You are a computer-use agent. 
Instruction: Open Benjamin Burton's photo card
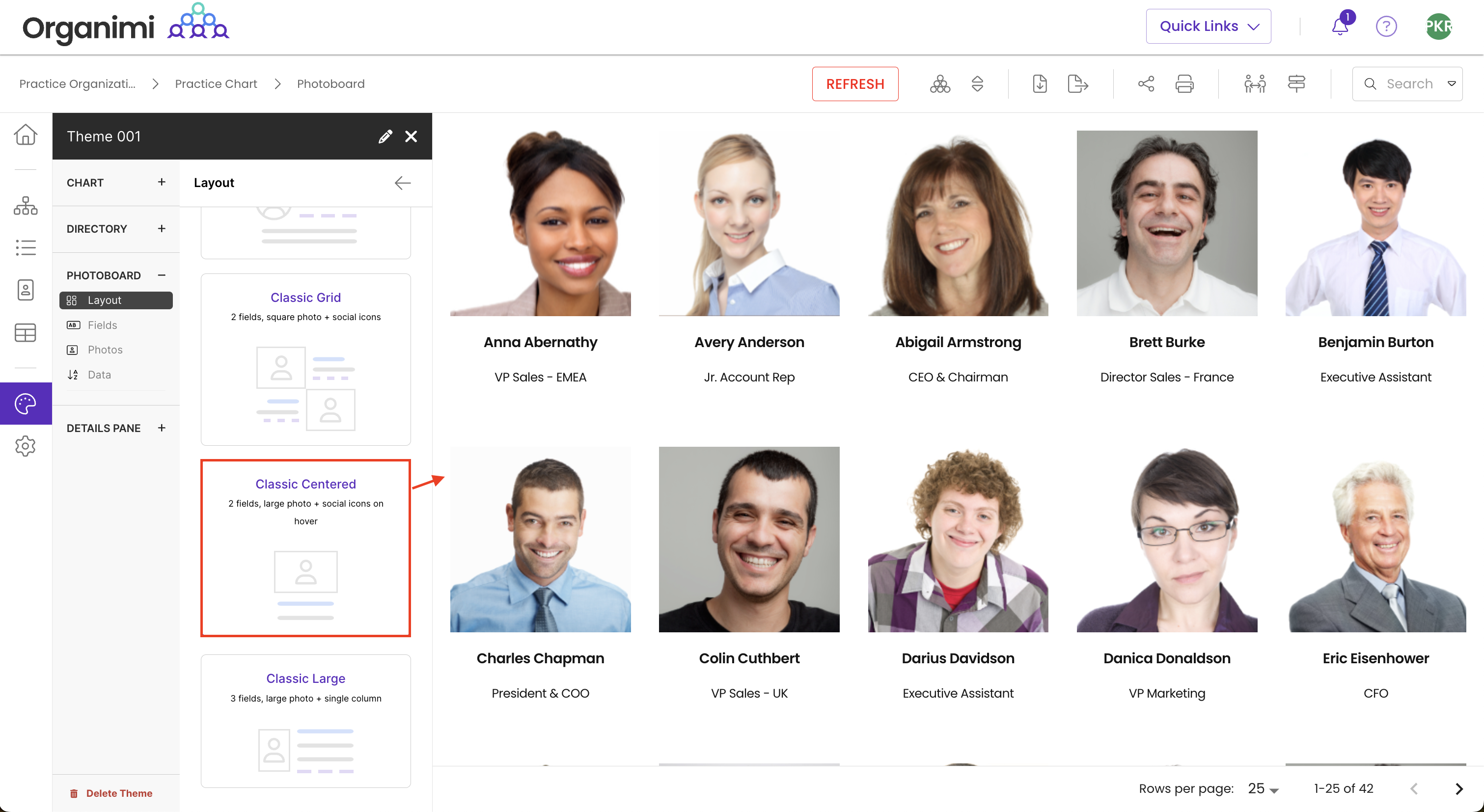pyautogui.click(x=1375, y=223)
